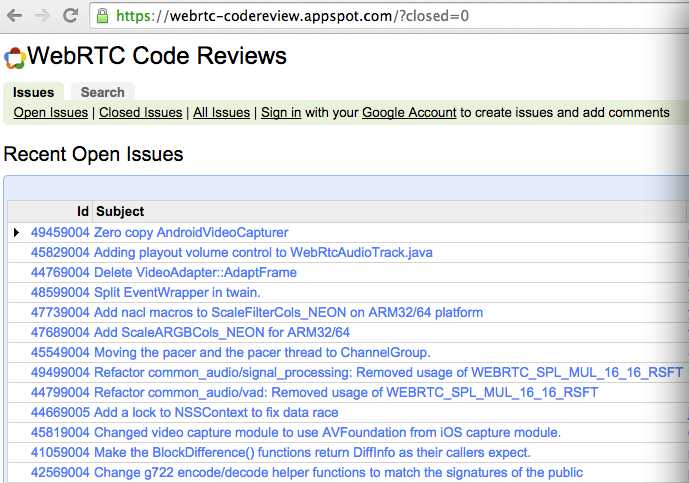Screen dimensions: 689x483
Task: Click the WebRTC Code Reviews heading
Action: click(x=157, y=56)
